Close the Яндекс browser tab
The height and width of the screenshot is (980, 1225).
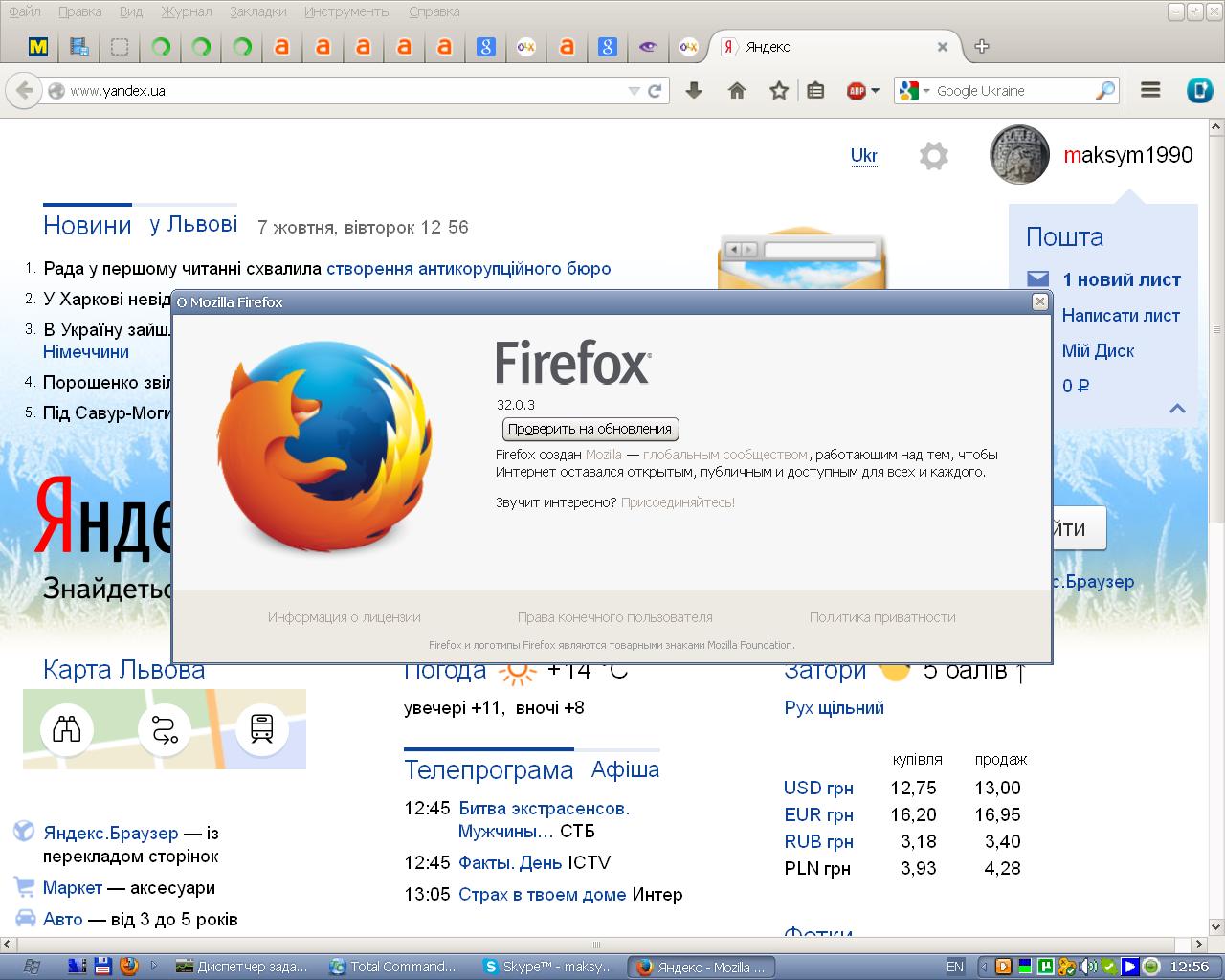pos(942,46)
